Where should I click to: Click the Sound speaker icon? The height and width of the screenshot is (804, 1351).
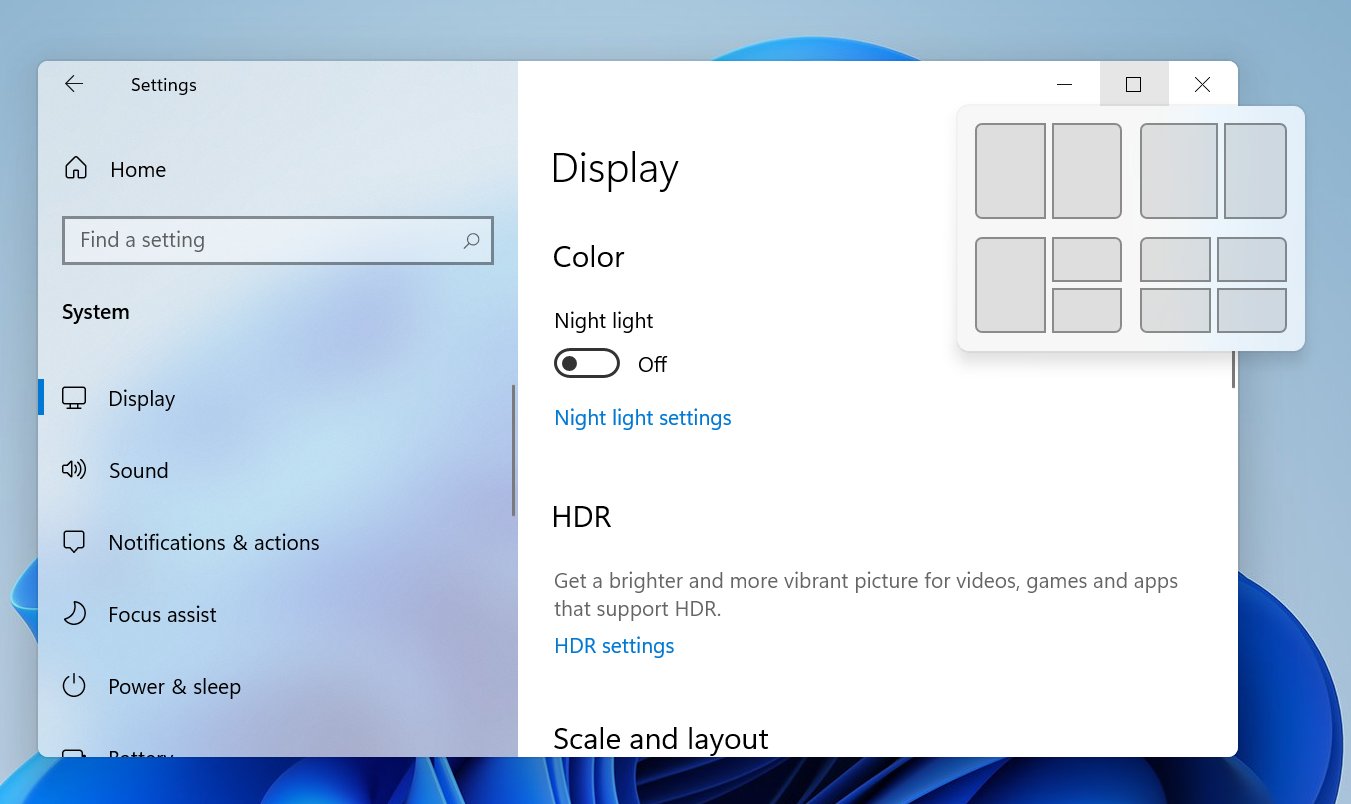pyautogui.click(x=73, y=469)
